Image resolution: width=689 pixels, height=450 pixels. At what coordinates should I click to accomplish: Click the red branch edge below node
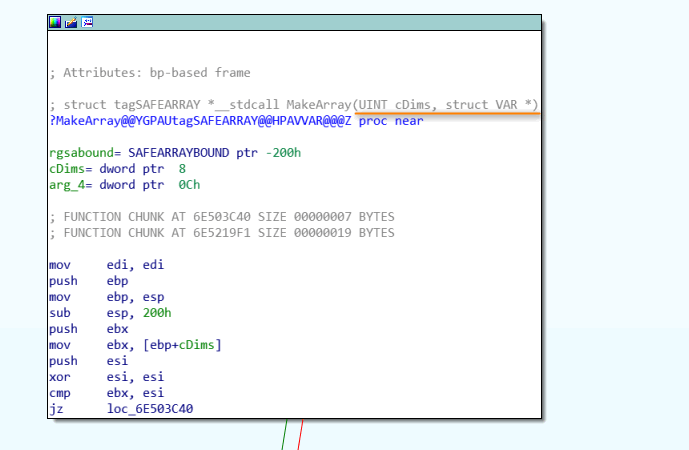299,436
